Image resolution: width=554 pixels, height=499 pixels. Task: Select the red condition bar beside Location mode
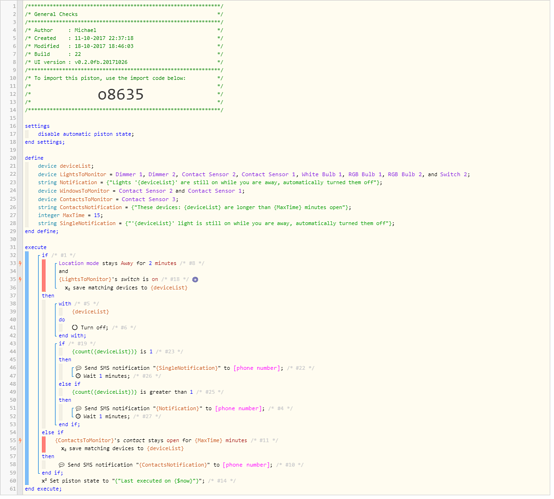[x=44, y=277]
